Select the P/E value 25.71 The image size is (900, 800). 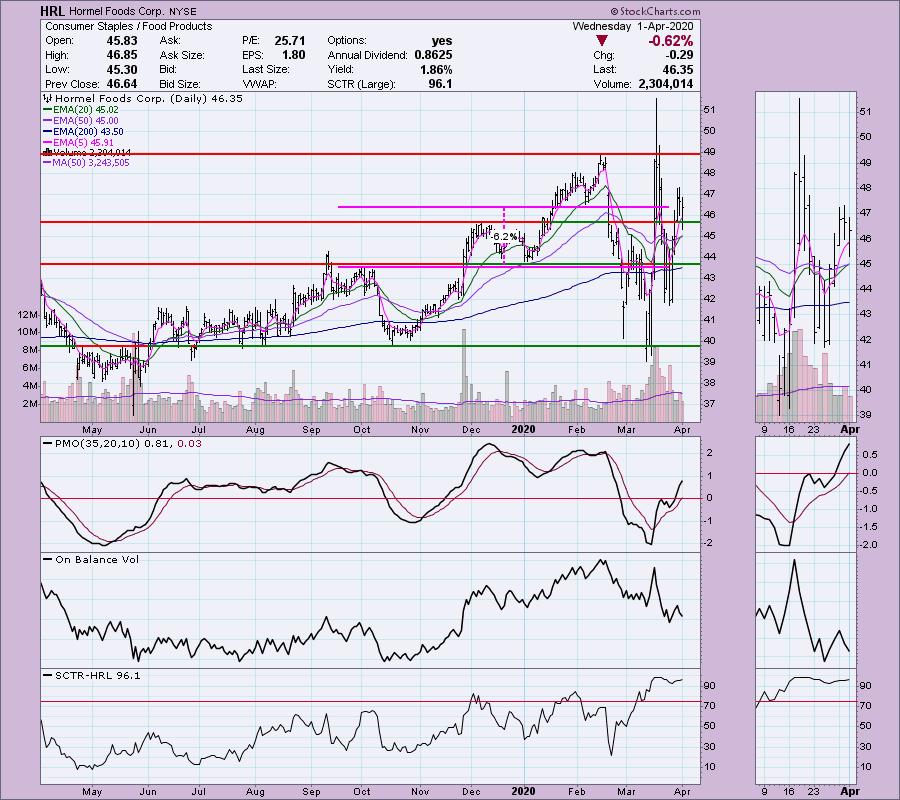(x=290, y=41)
